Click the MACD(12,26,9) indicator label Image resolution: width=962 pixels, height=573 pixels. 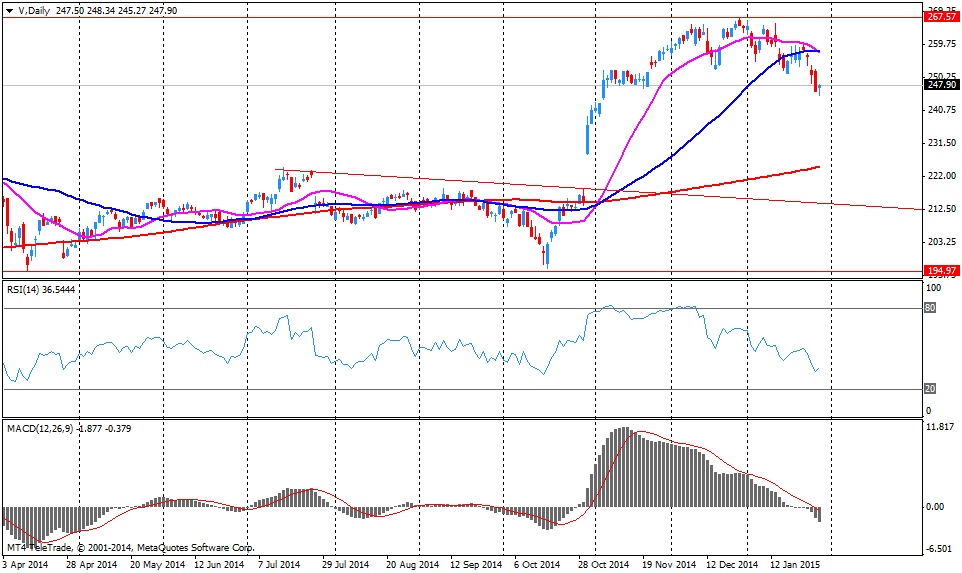(69, 428)
